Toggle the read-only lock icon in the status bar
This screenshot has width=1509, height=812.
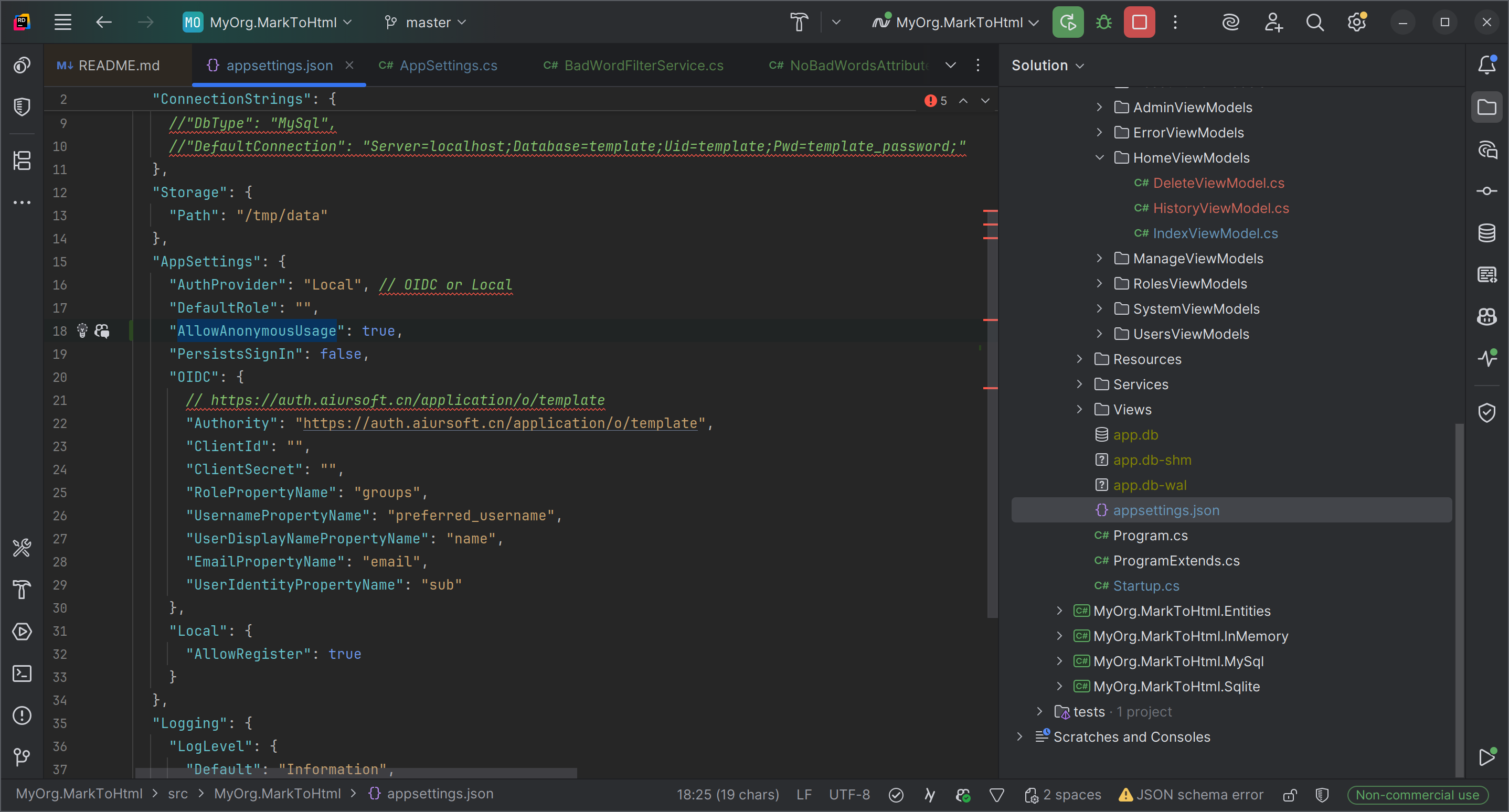pyautogui.click(x=1289, y=795)
